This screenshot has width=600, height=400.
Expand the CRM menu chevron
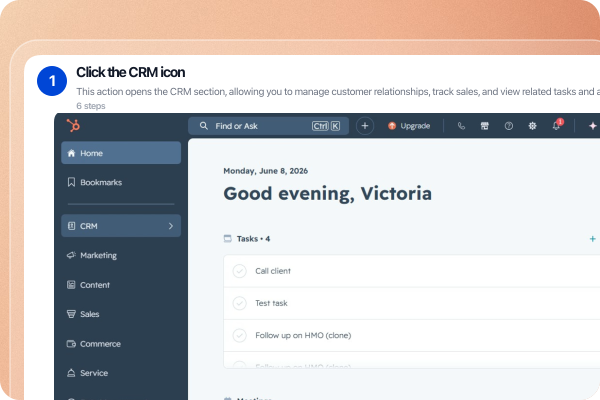point(171,226)
